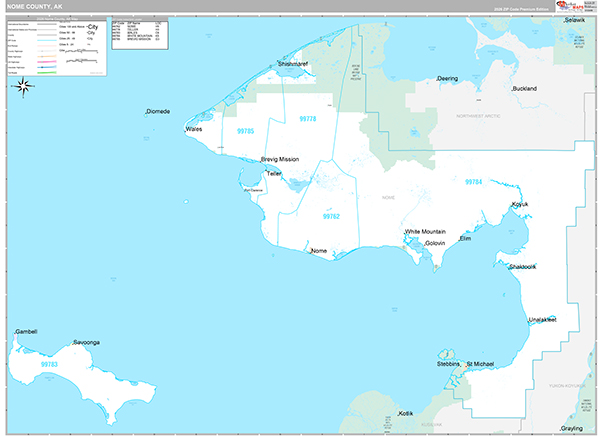The height and width of the screenshot is (436, 600).
Task: Click the "NOME COUNTY, AK" map title
Action: tap(34, 7)
